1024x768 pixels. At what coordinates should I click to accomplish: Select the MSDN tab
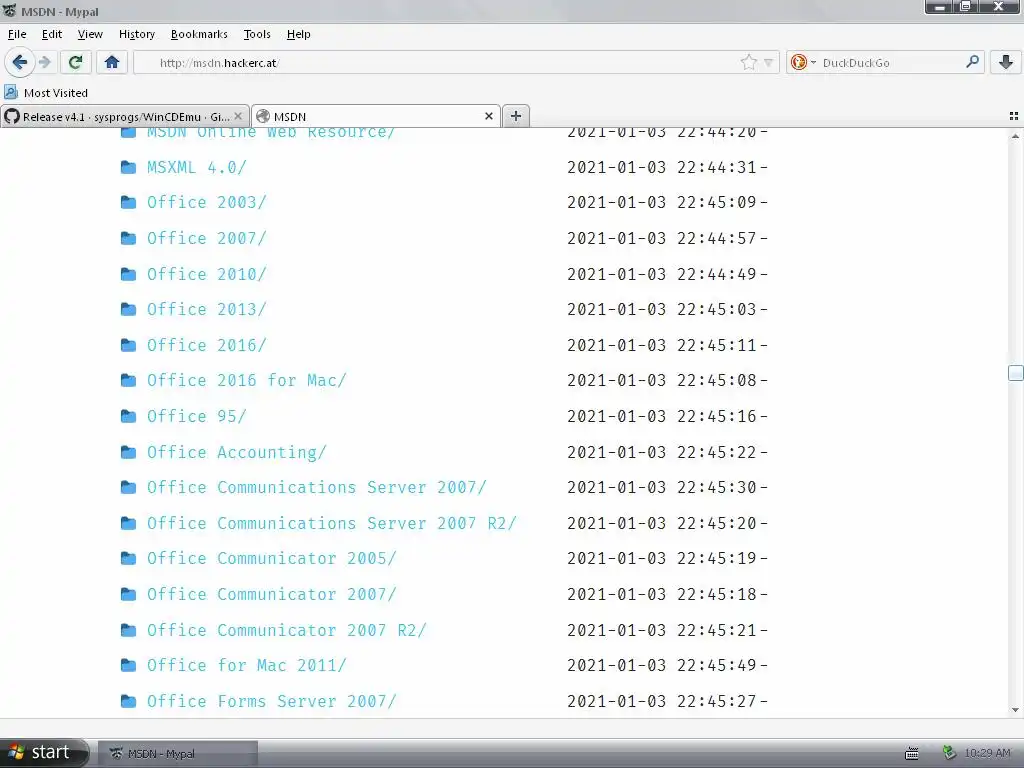(x=376, y=116)
